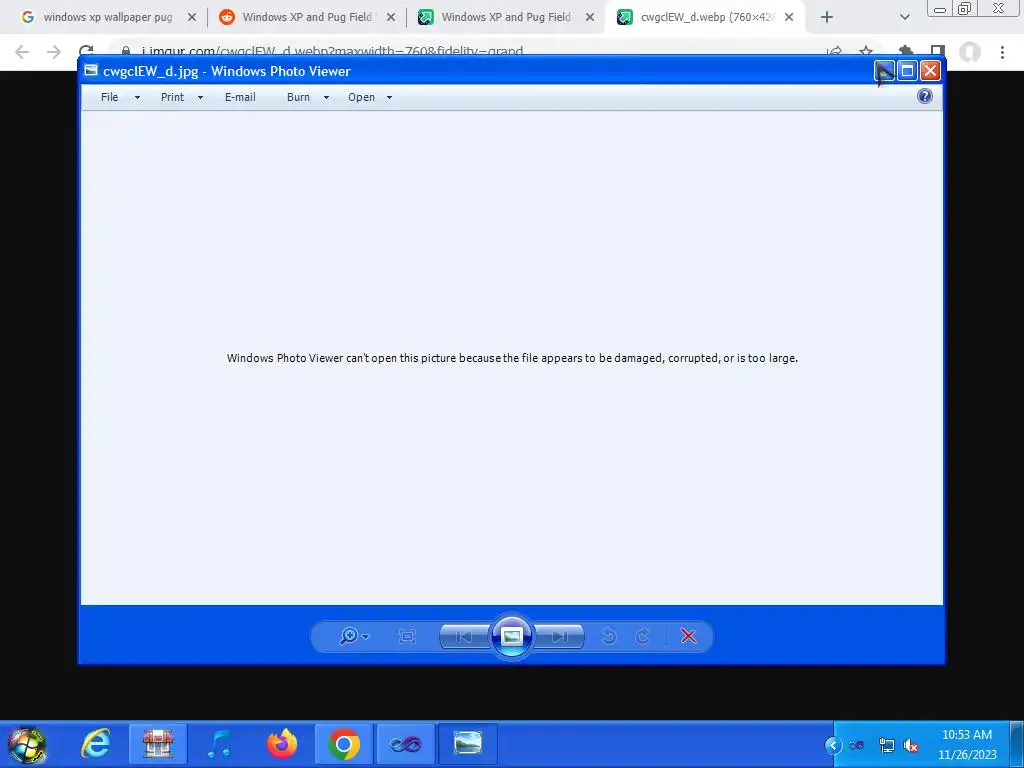Close the Windows Photo Viewer window

930,71
